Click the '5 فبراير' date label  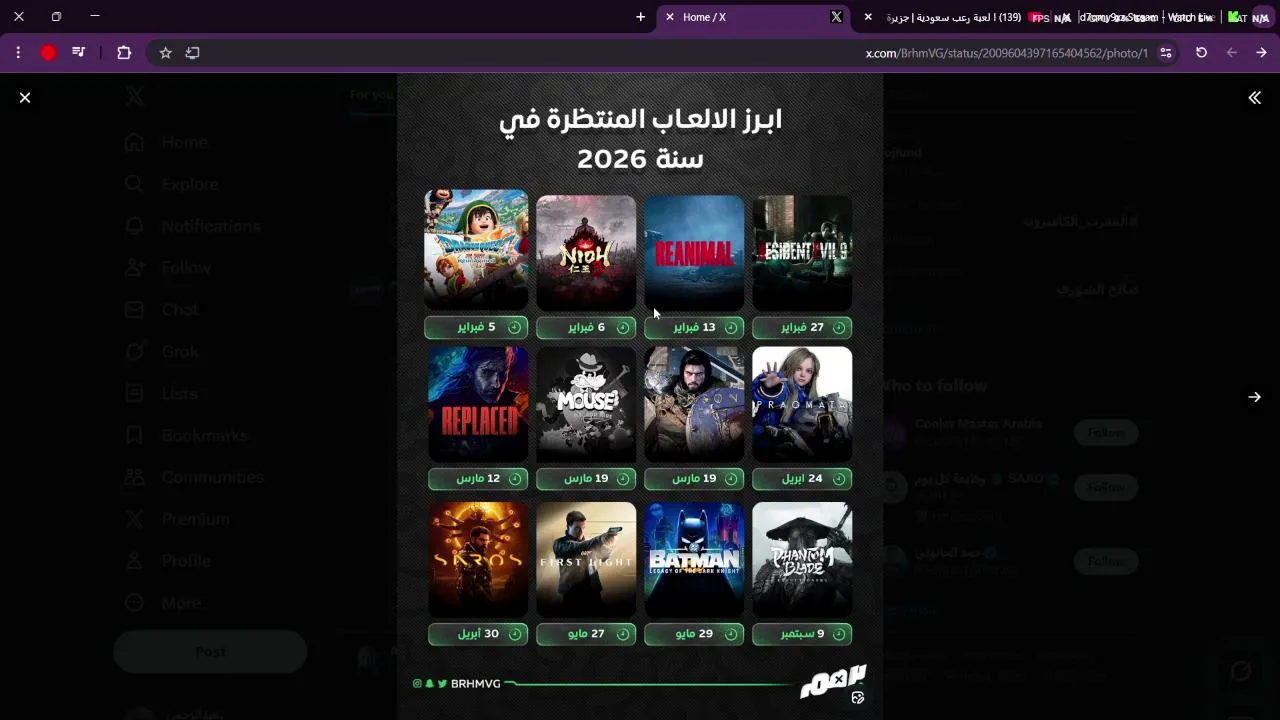(476, 327)
